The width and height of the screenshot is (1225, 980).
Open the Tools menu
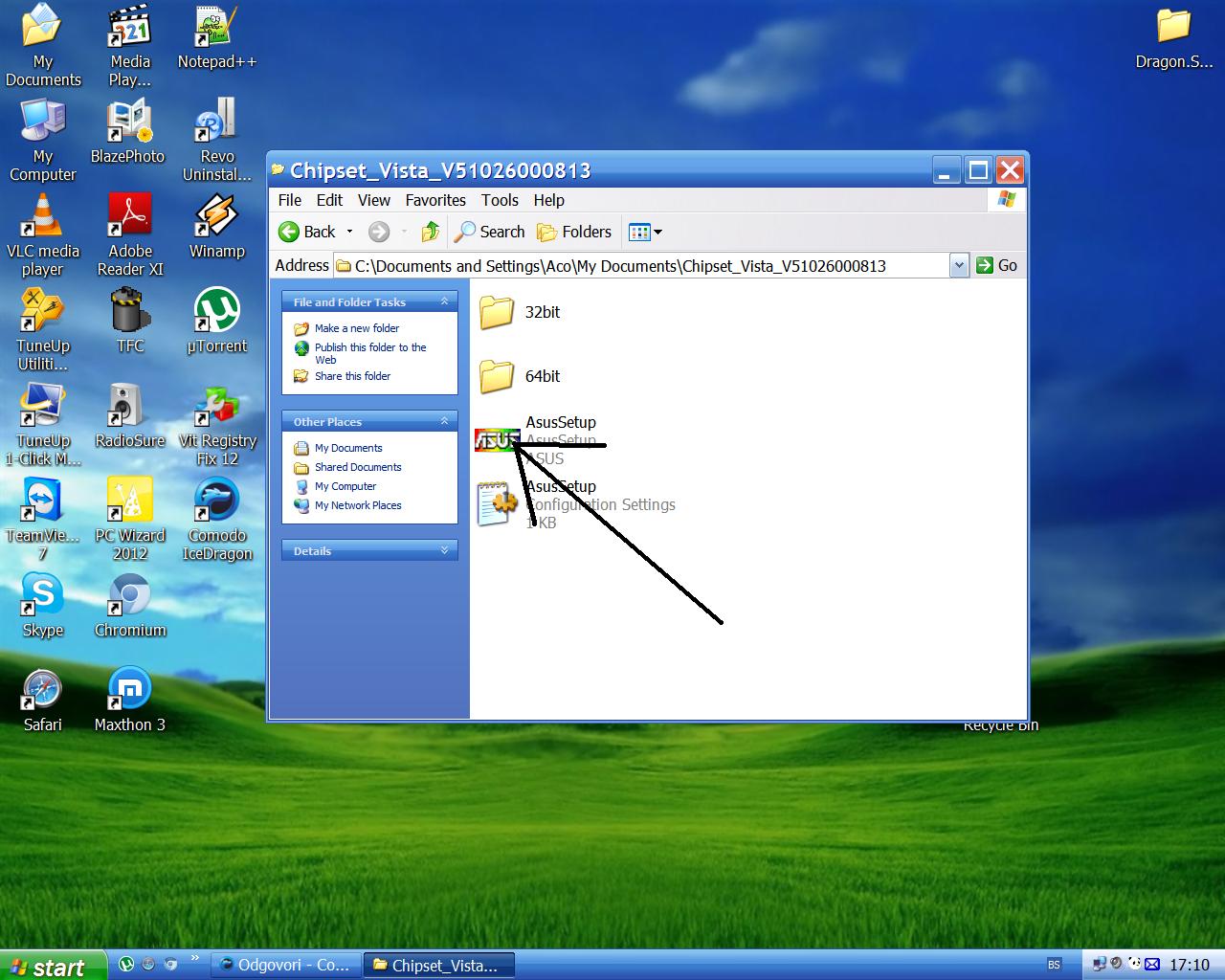pos(500,200)
